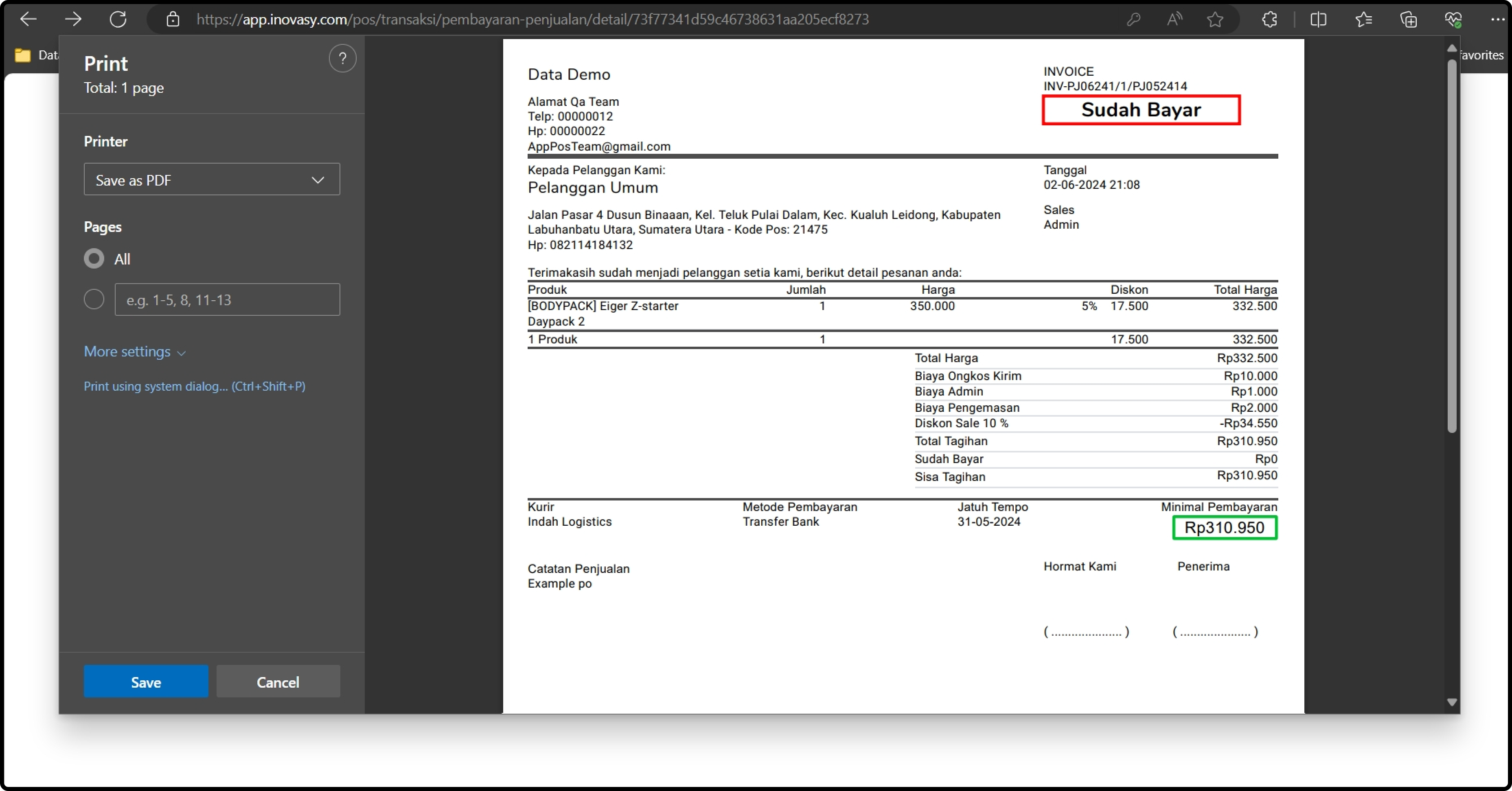Open browser Settings and more menu
Viewport: 1512px width, 791px height.
[1497, 20]
